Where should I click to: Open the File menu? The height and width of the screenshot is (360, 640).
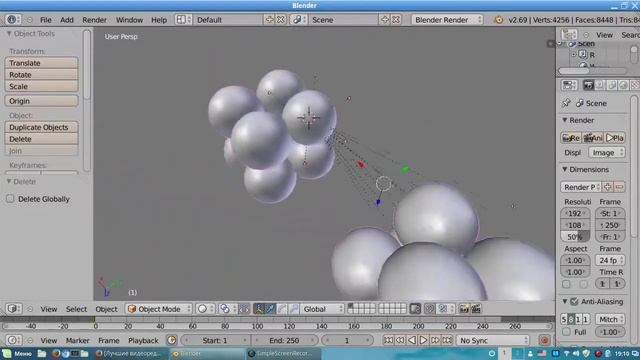pos(46,20)
